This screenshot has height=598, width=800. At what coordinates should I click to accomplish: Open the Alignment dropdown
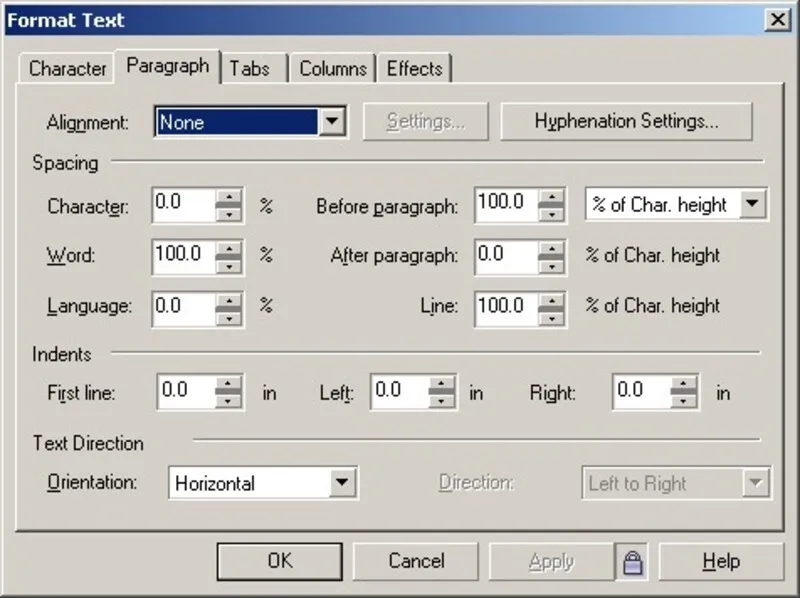[x=334, y=121]
